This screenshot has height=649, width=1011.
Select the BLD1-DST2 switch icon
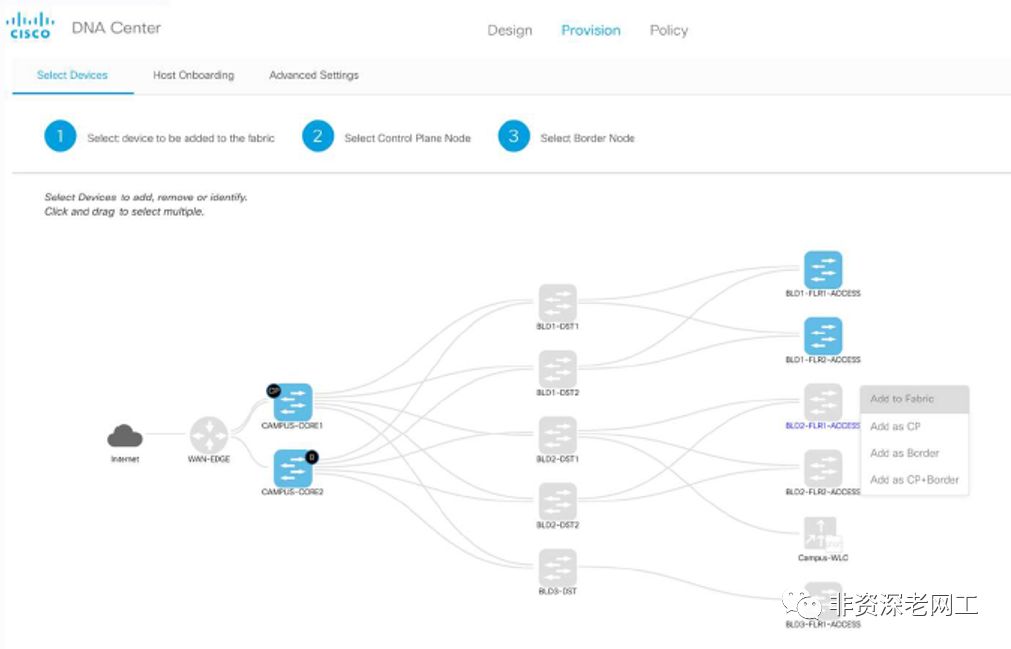pyautogui.click(x=558, y=369)
